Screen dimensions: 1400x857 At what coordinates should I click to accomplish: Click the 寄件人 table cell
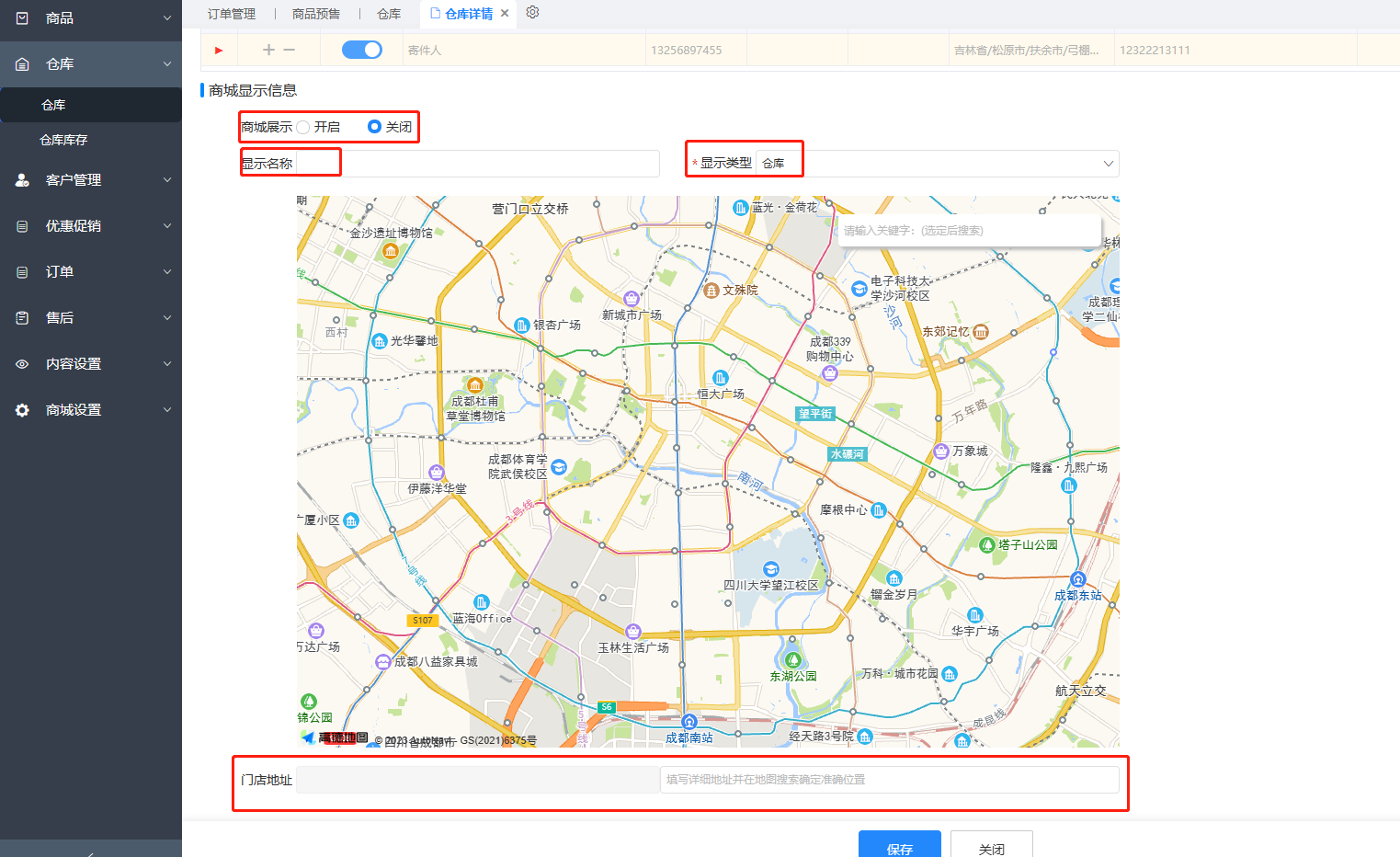(524, 50)
